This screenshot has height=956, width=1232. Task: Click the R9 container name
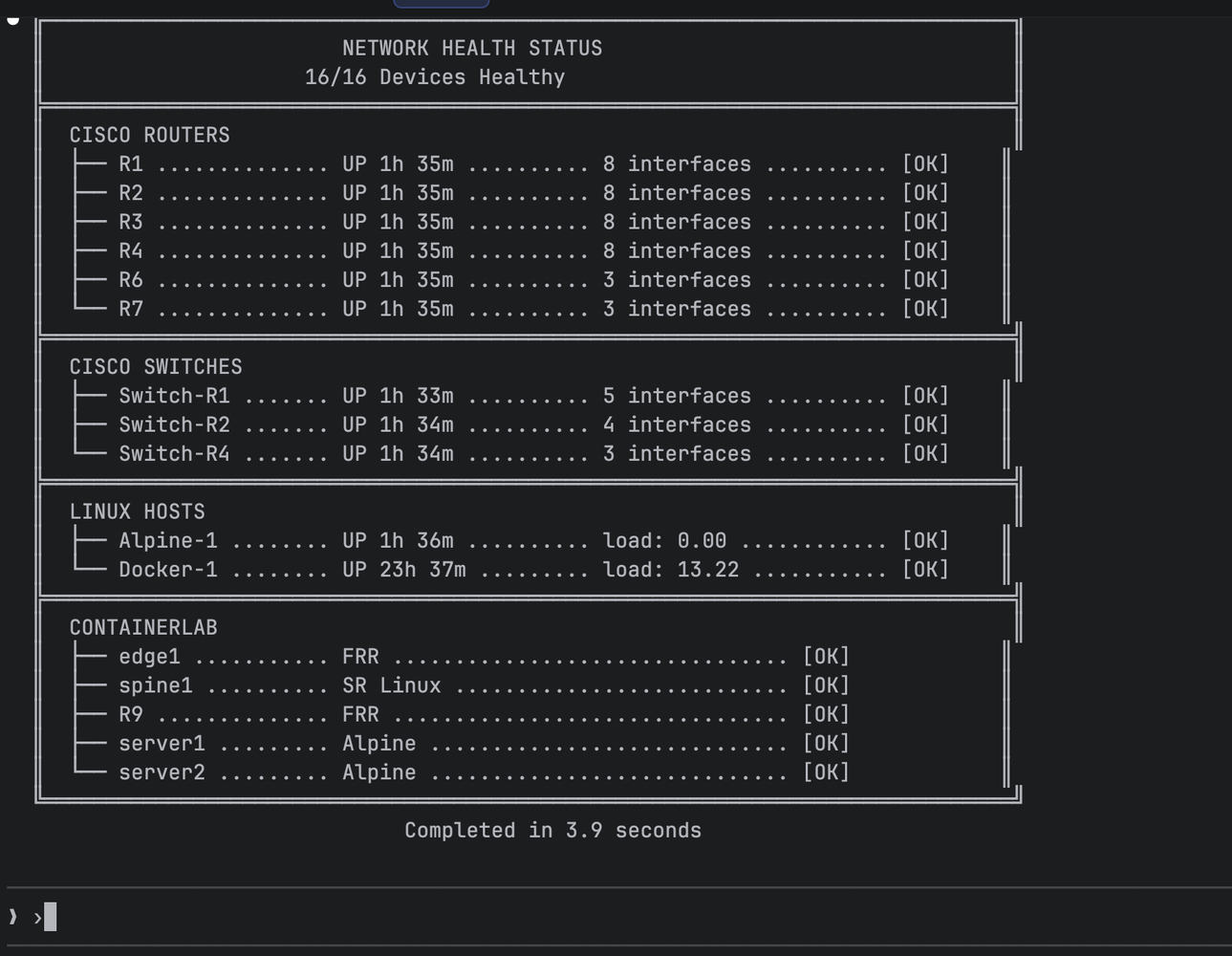point(131,714)
